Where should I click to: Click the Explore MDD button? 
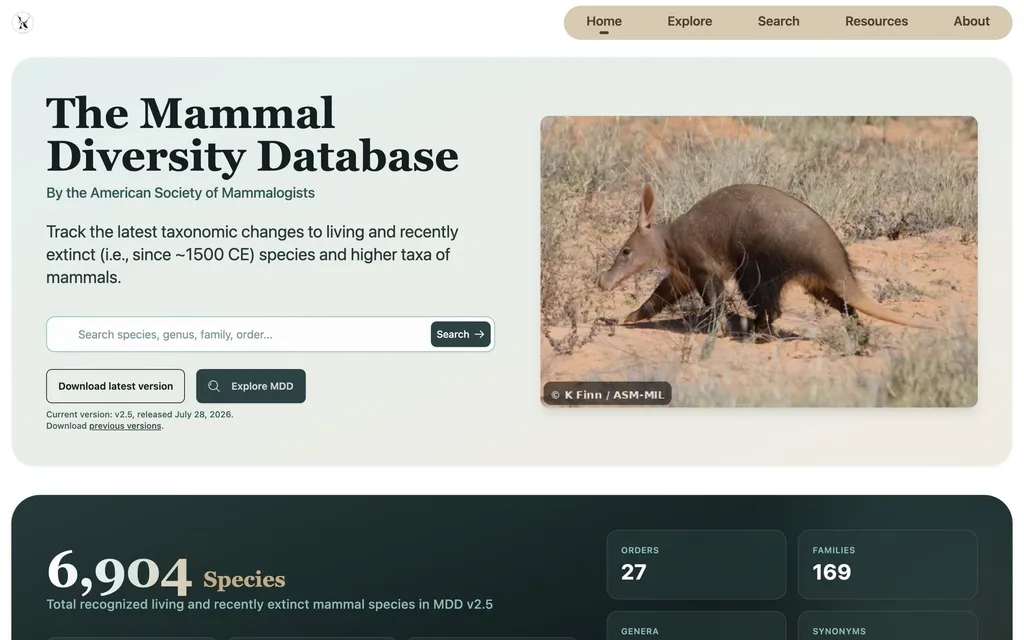point(251,386)
